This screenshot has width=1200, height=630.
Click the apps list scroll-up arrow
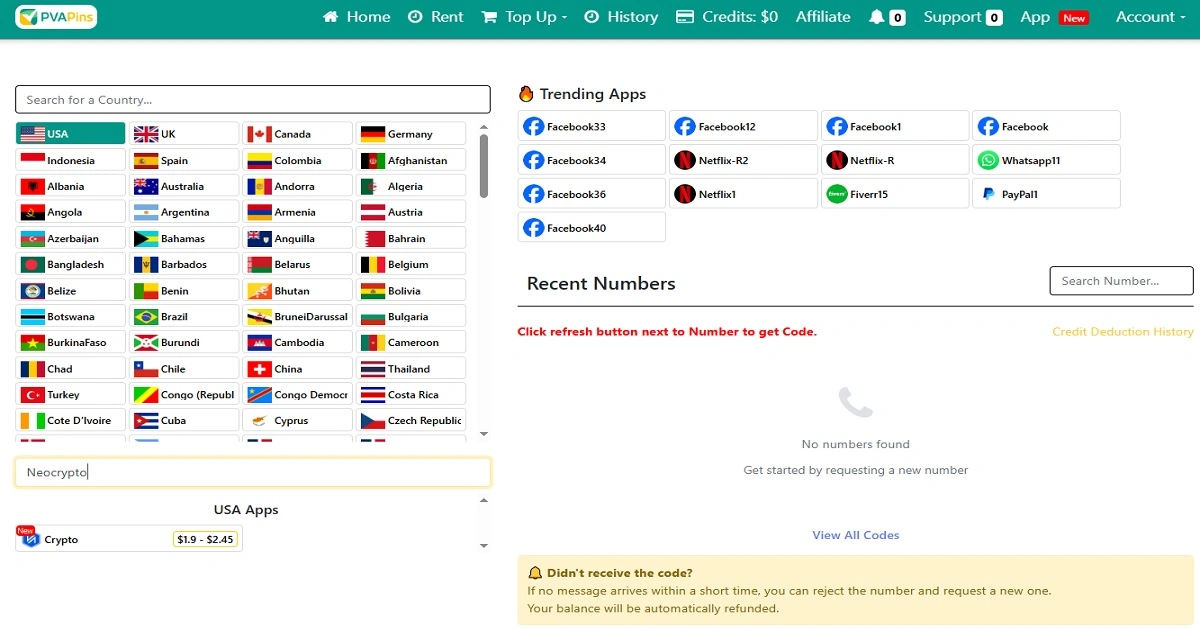pyautogui.click(x=484, y=500)
